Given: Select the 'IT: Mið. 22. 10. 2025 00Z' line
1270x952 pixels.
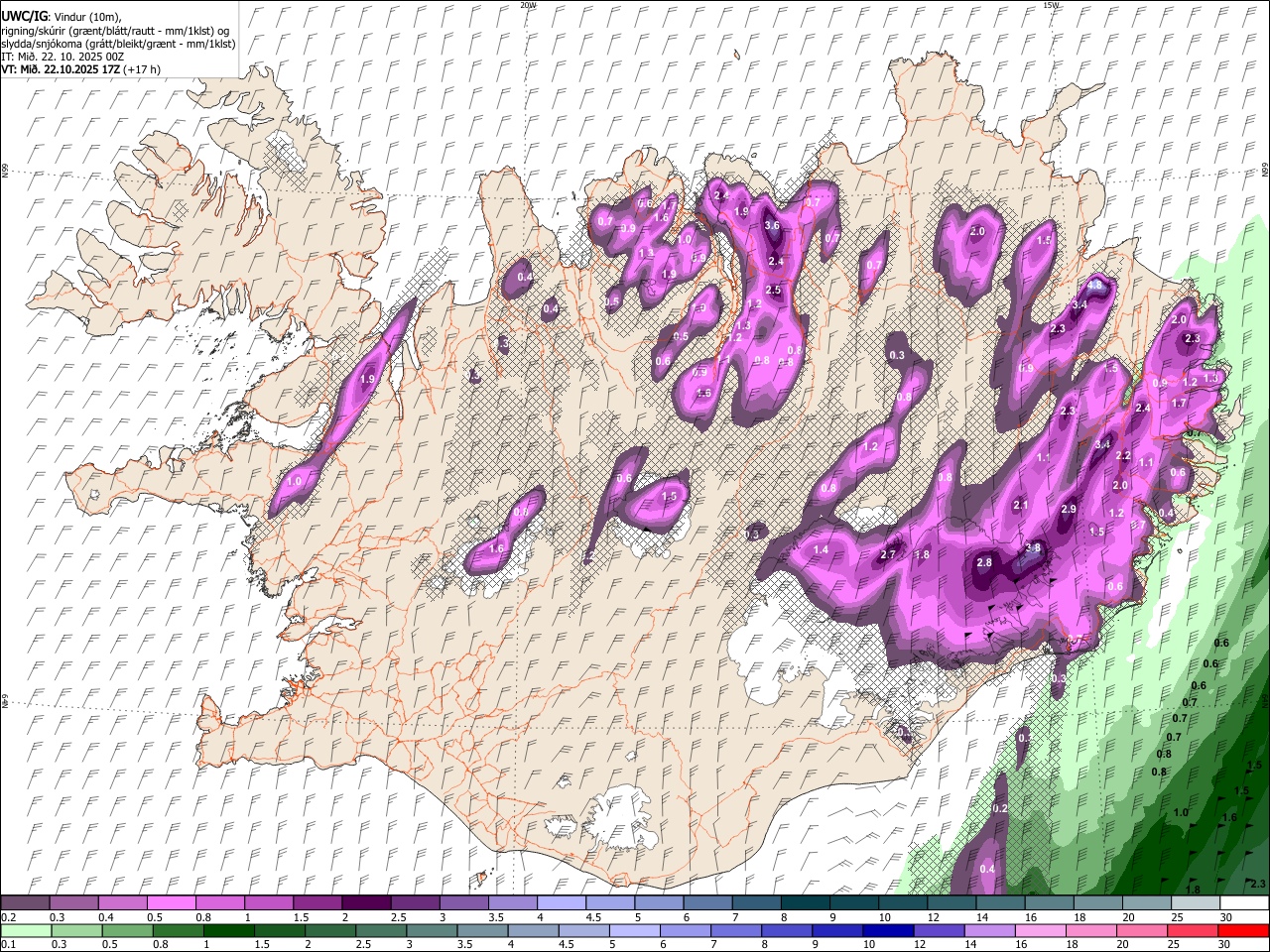Looking at the screenshot, I should click(x=63, y=57).
